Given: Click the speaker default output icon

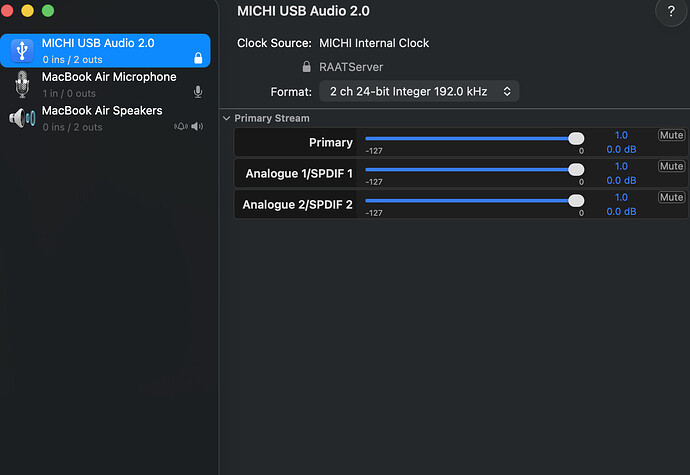Looking at the screenshot, I should tap(197, 126).
